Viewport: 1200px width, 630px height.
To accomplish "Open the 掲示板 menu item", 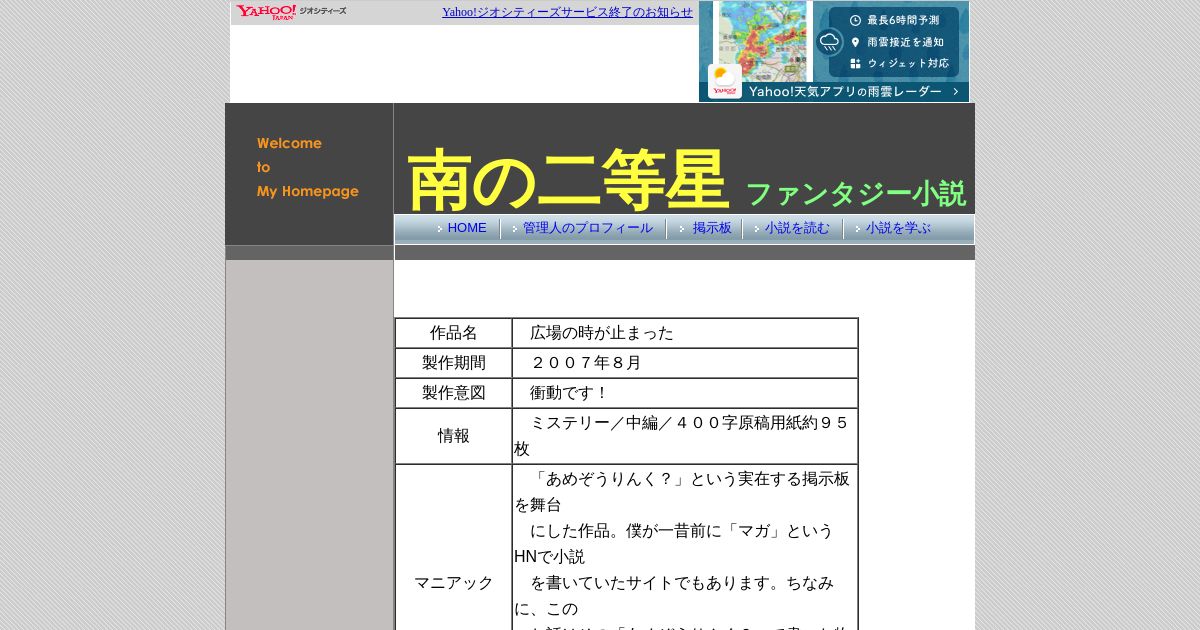I will pyautogui.click(x=712, y=228).
